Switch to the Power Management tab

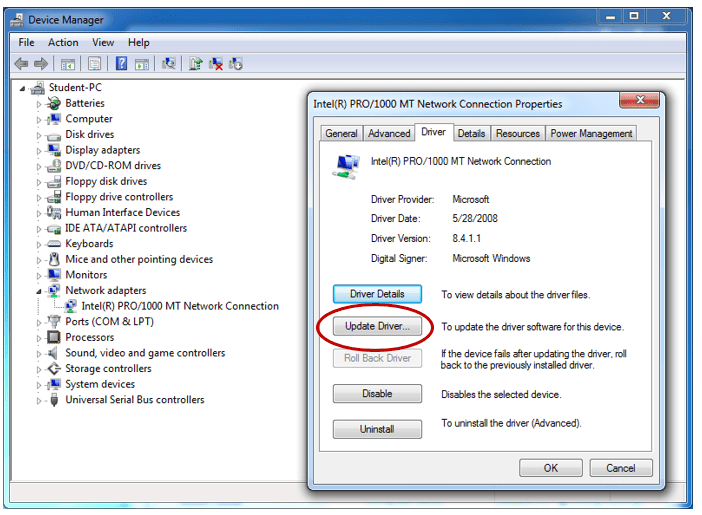591,133
